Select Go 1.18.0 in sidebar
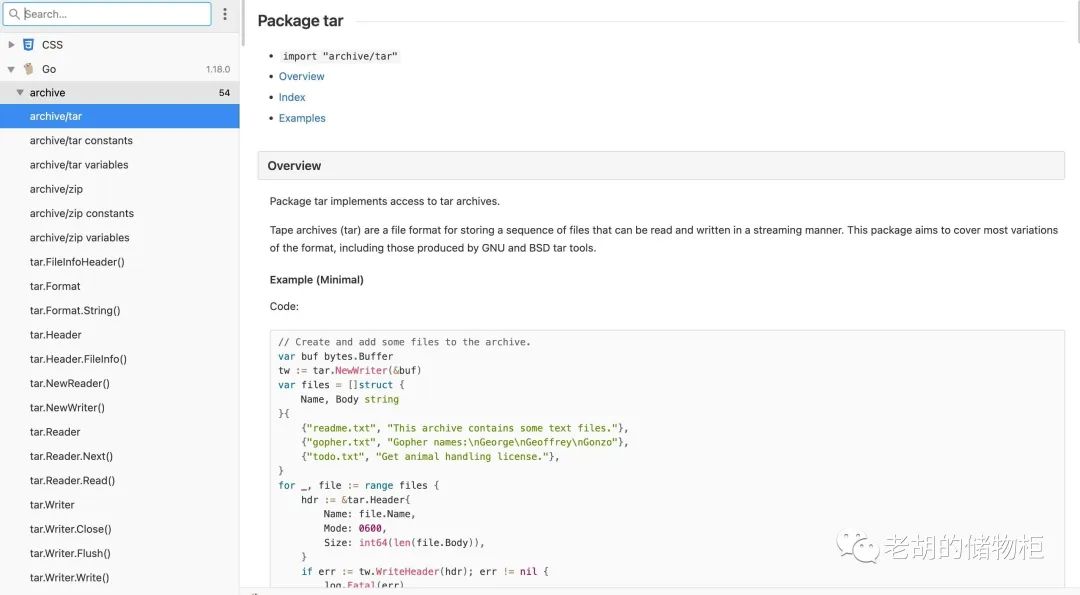The width and height of the screenshot is (1080, 595). pos(120,69)
